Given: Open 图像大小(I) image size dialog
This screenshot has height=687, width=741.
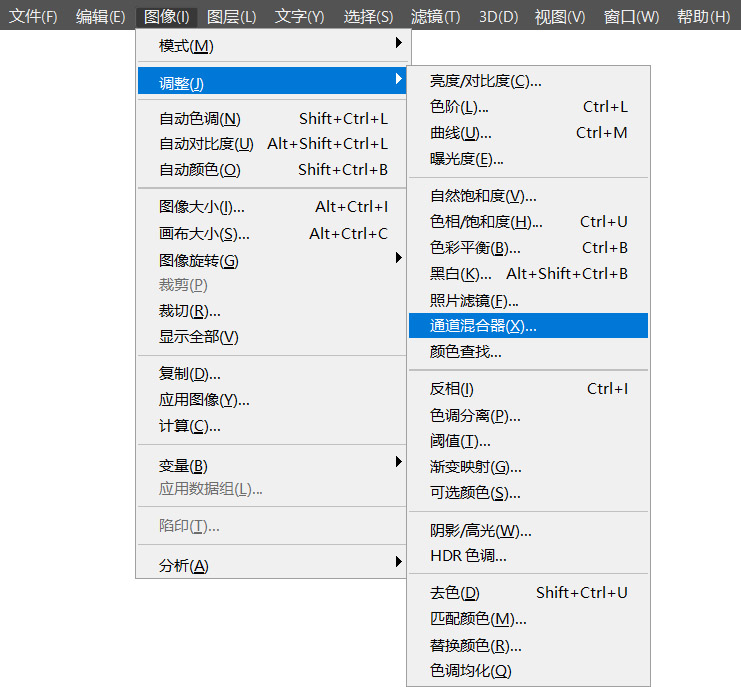Looking at the screenshot, I should coord(272,207).
